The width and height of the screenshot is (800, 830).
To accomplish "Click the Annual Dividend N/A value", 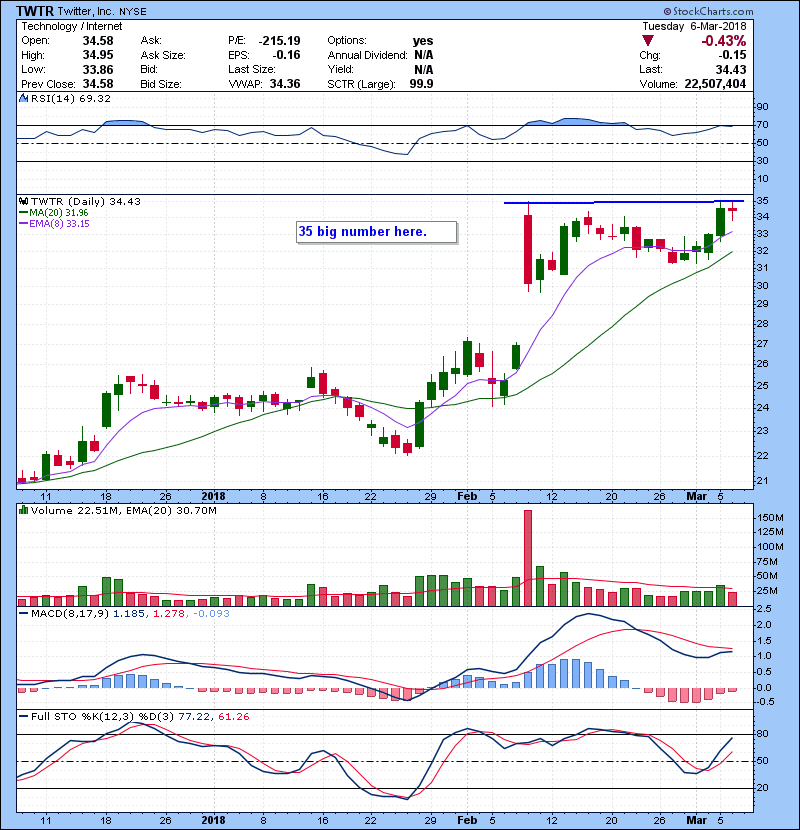I will click(x=424, y=55).
